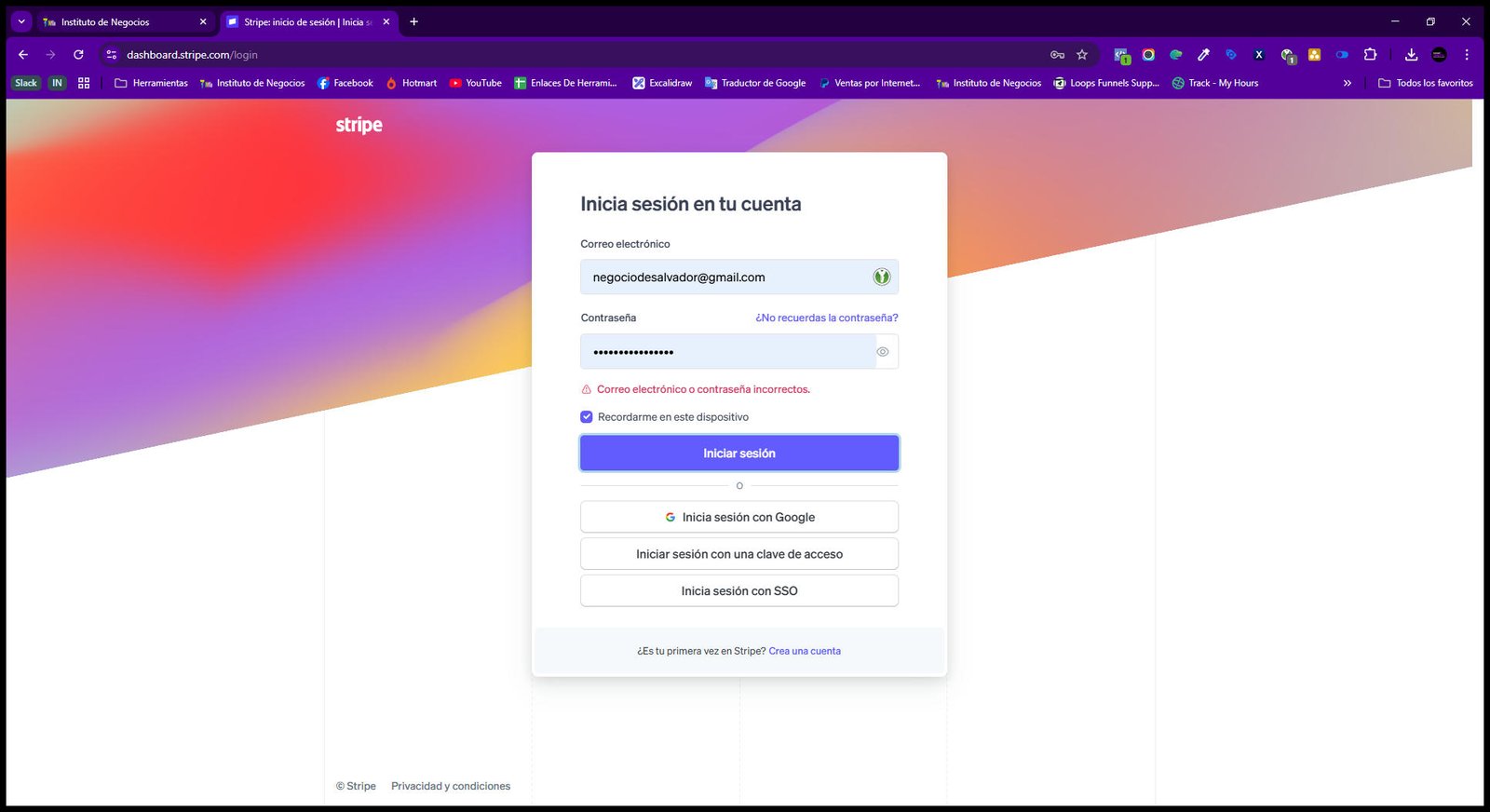Screen dimensions: 1490x812
Task: Open the Chrome three-dot menu
Action: [1467, 55]
